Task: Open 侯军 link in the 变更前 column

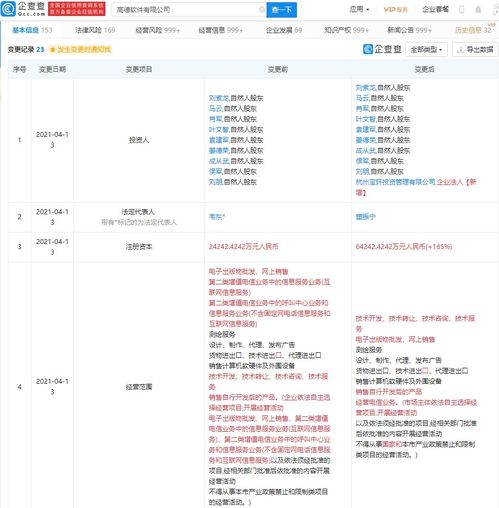Action: click(x=215, y=171)
